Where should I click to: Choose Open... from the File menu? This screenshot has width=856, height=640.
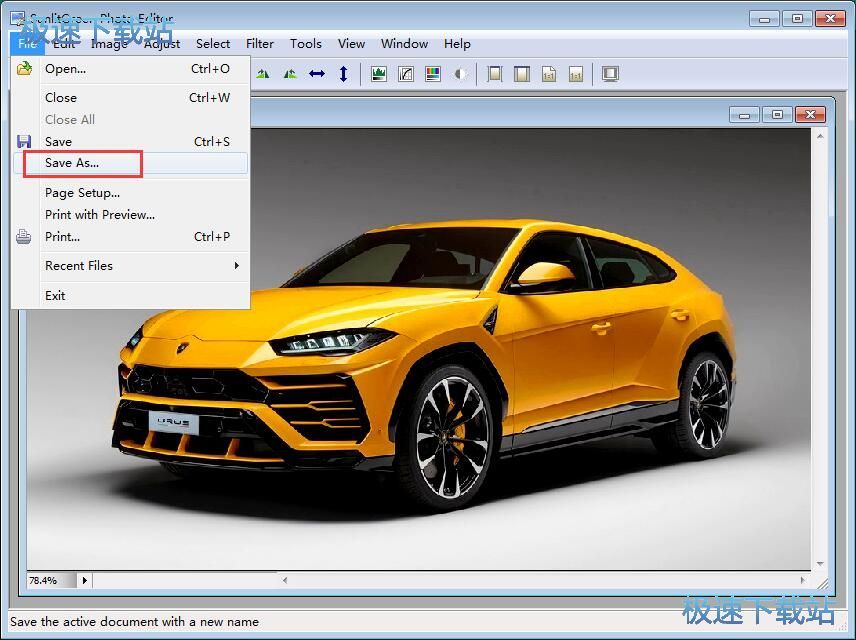coord(131,69)
